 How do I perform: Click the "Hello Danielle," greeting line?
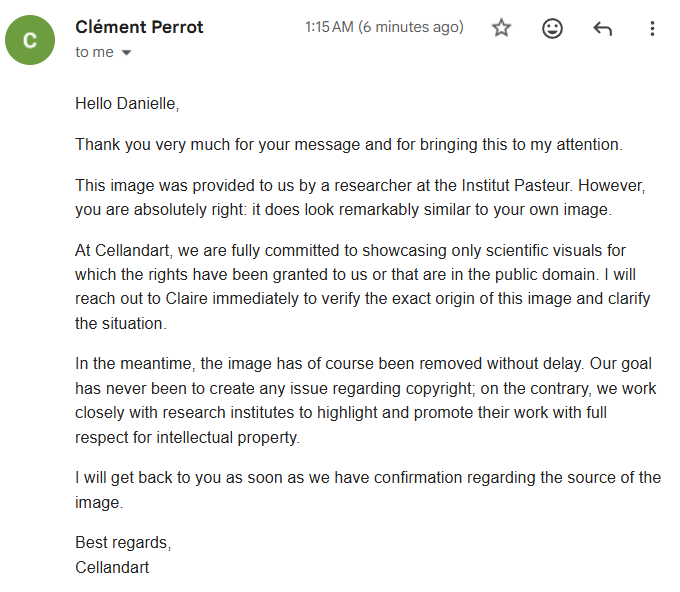[x=127, y=103]
